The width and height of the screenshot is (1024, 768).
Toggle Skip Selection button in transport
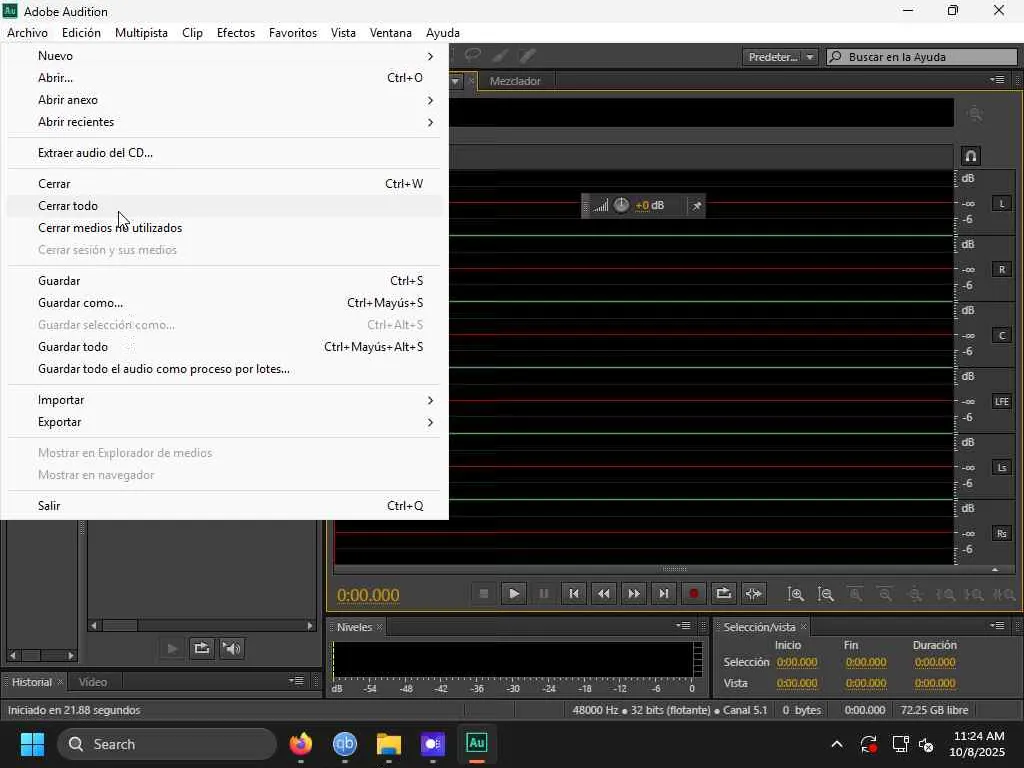tap(754, 594)
